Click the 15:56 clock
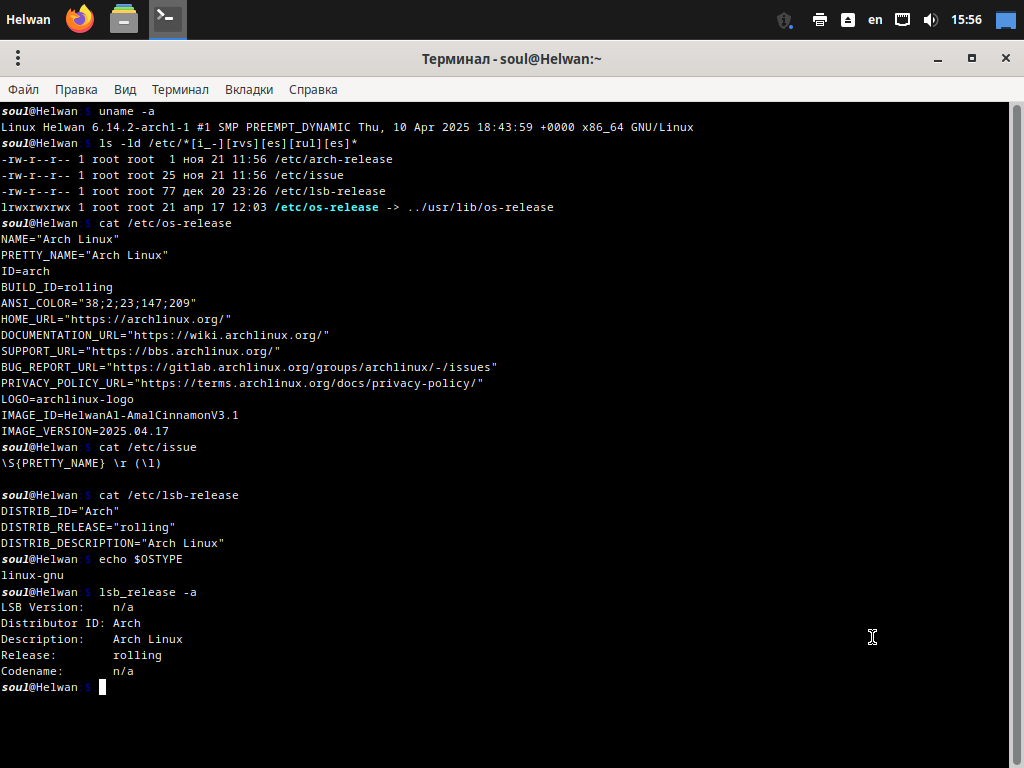 point(966,20)
